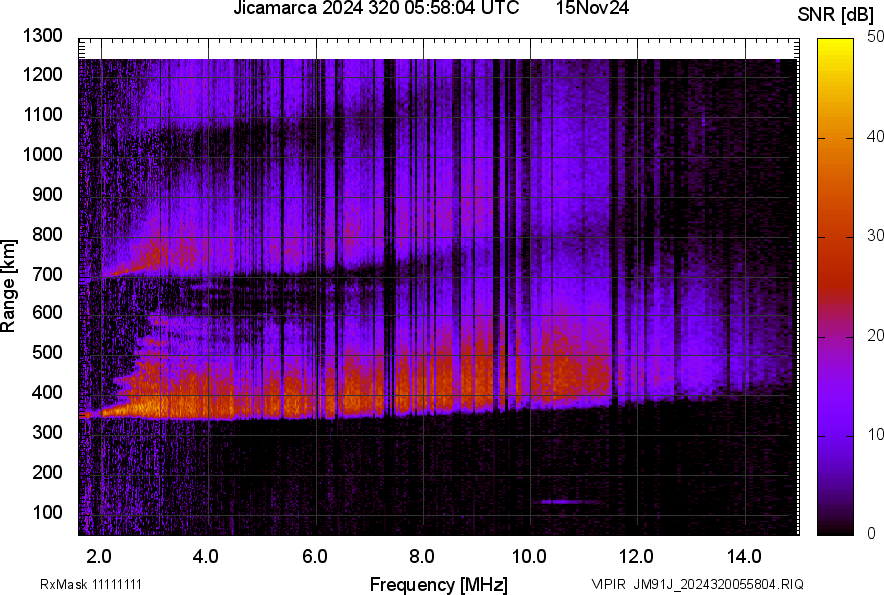Click the range tick label '1100'

pos(43,115)
